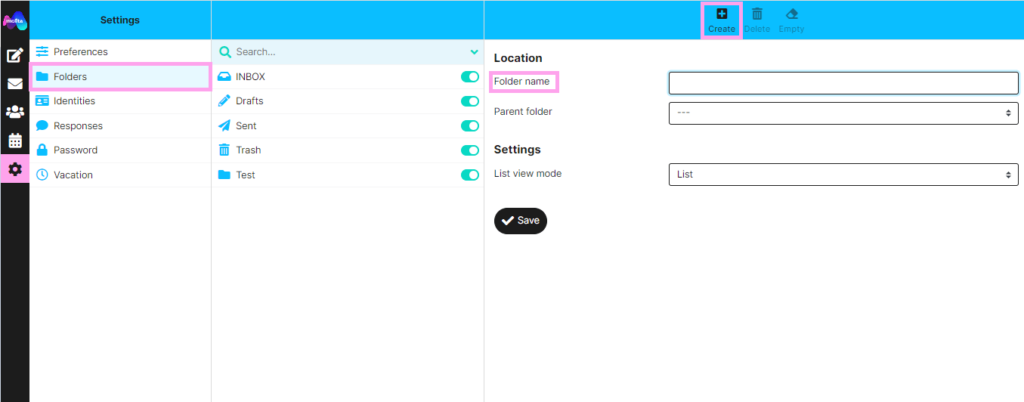
Task: Open the Contacts icon in sidebar
Action: [x=15, y=112]
